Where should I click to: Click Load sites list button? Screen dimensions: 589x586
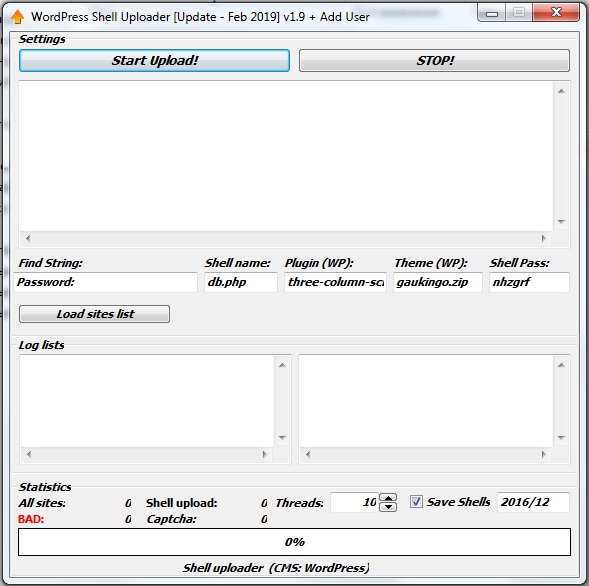(x=94, y=314)
